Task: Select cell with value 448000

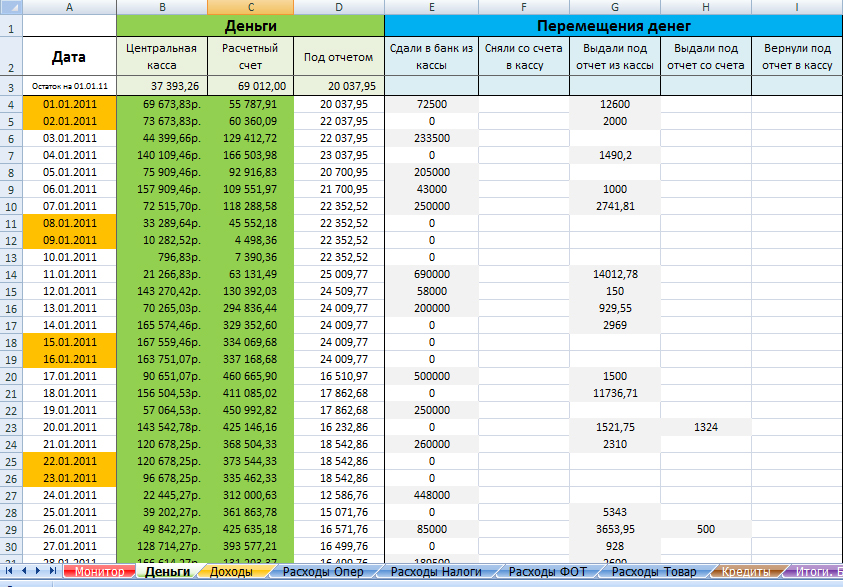Action: coord(432,495)
